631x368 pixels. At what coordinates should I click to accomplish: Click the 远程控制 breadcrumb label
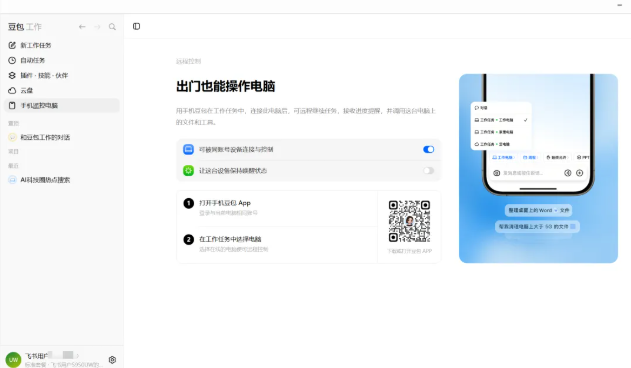click(x=188, y=61)
